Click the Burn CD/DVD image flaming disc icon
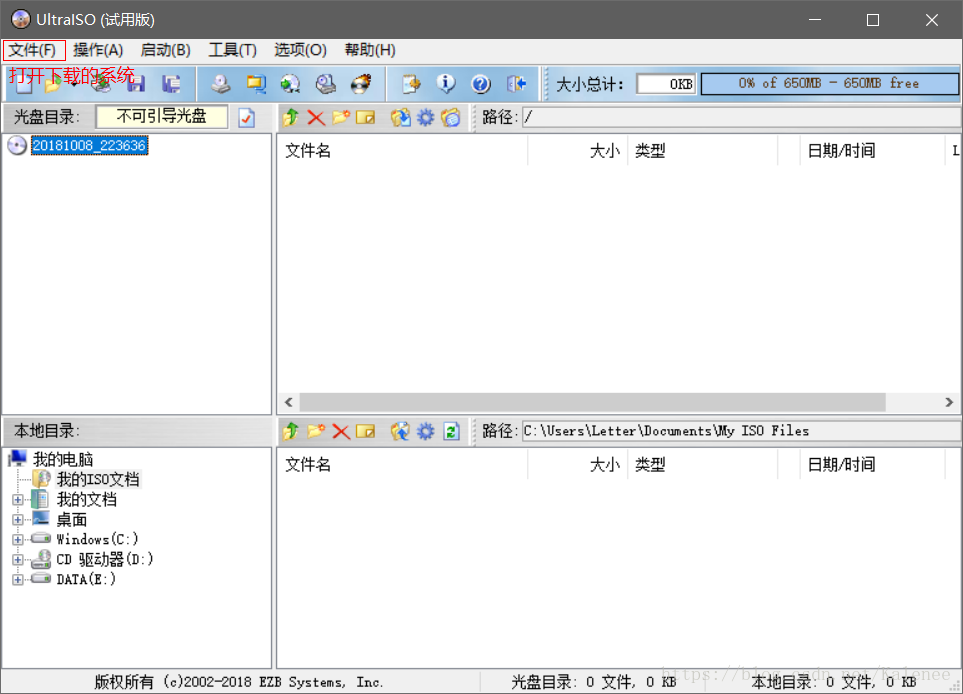The image size is (963, 694). coord(361,84)
